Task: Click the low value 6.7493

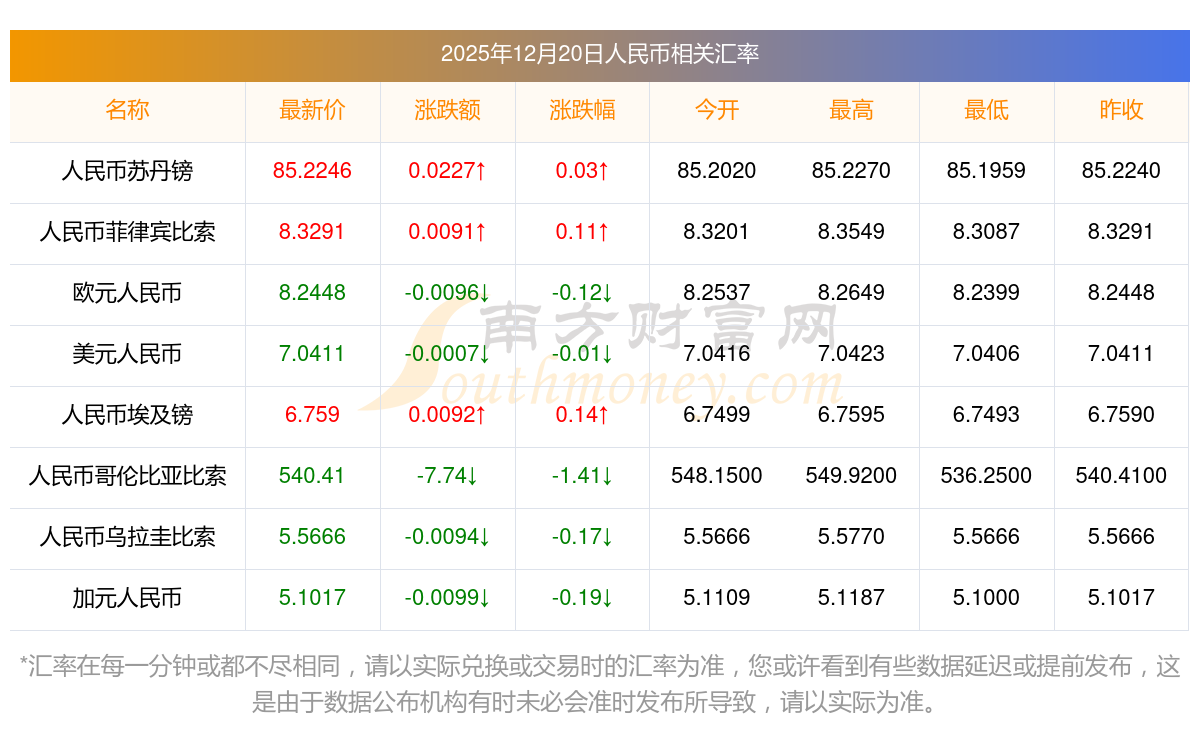Action: tap(986, 415)
